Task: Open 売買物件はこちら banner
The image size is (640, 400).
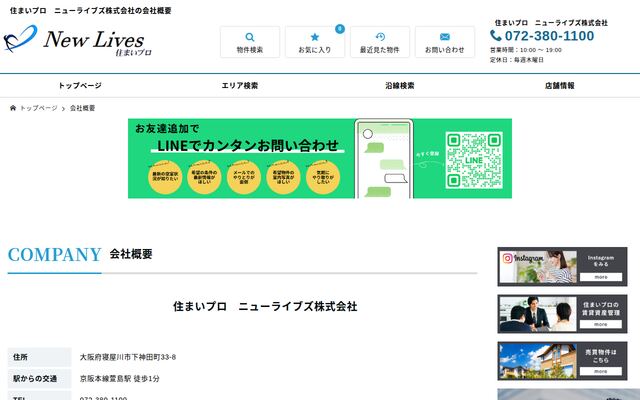Action: point(562,361)
